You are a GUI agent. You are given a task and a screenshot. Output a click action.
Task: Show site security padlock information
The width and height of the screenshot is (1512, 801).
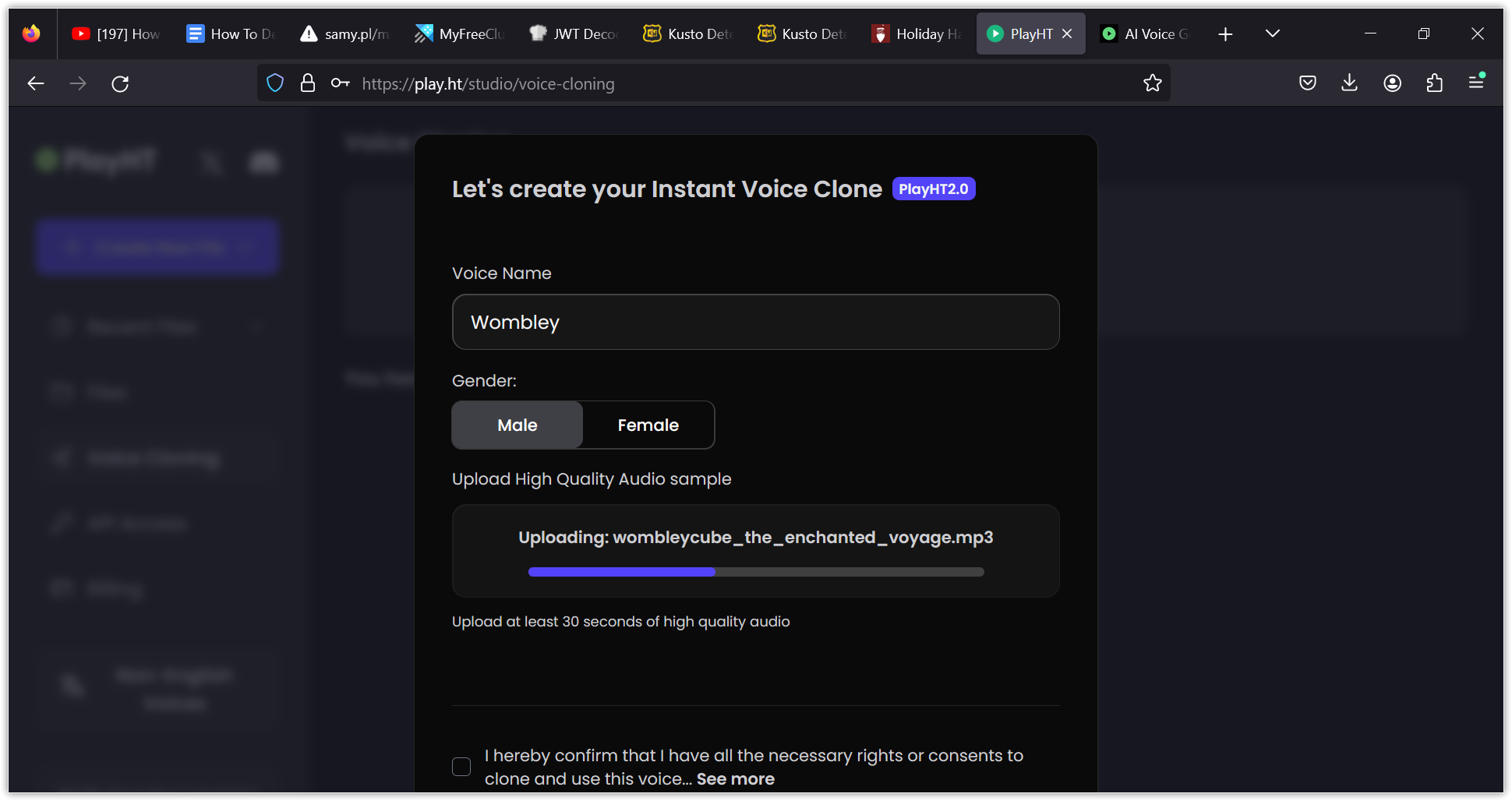coord(308,83)
